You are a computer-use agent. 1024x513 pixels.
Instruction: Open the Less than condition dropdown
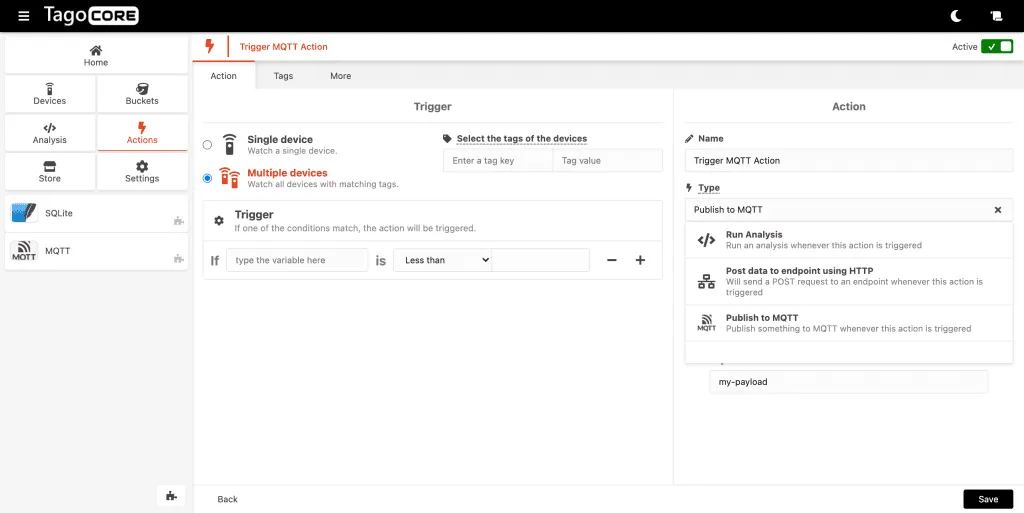click(x=442, y=260)
